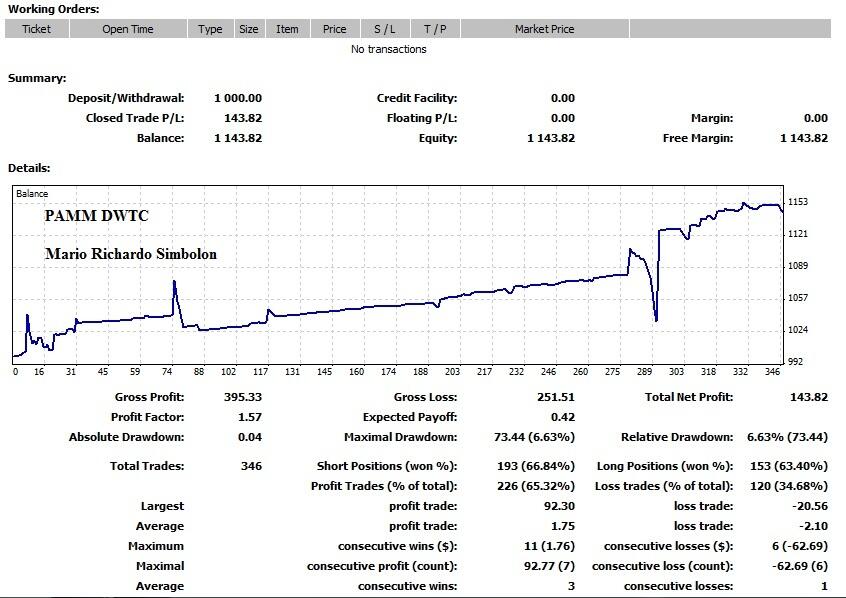Click average consecutive wins value 3
The image size is (846, 598).
(571, 586)
